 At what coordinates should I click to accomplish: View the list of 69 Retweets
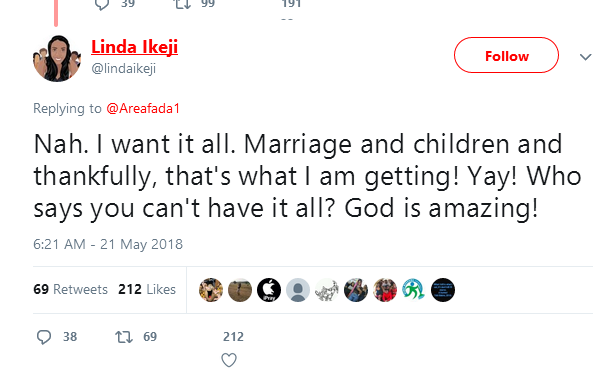pyautogui.click(x=70, y=289)
